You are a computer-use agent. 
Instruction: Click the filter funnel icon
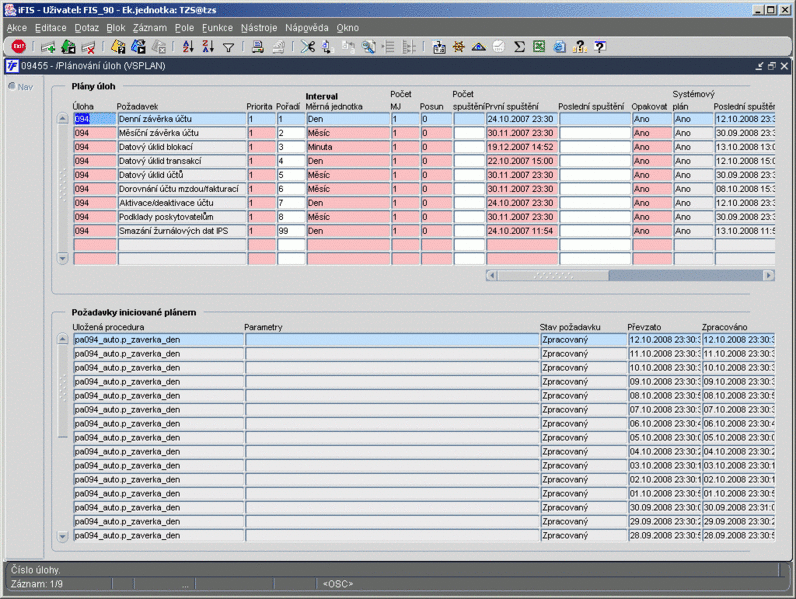[x=228, y=47]
